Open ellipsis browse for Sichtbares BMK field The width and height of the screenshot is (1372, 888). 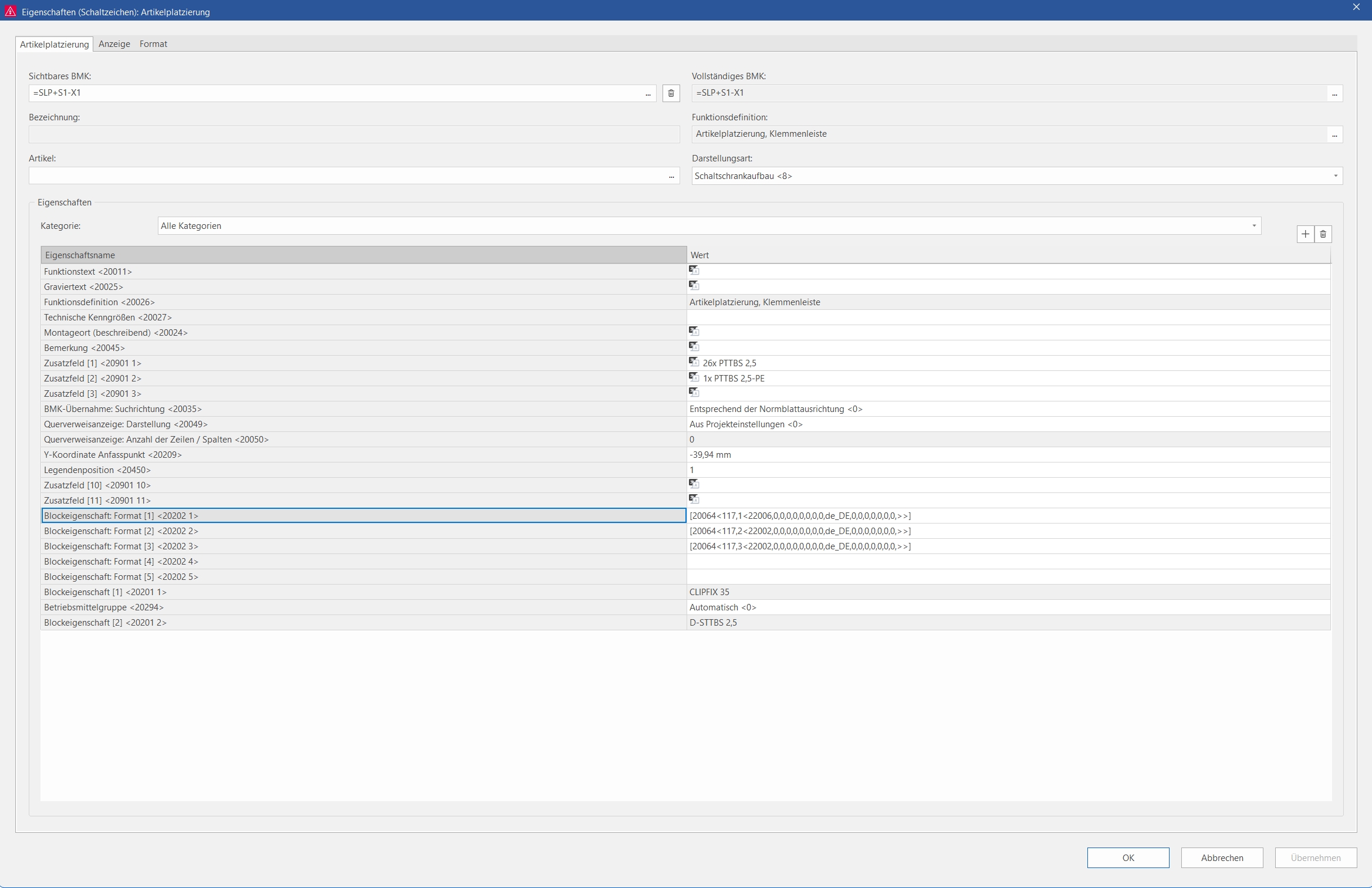pyautogui.click(x=648, y=93)
